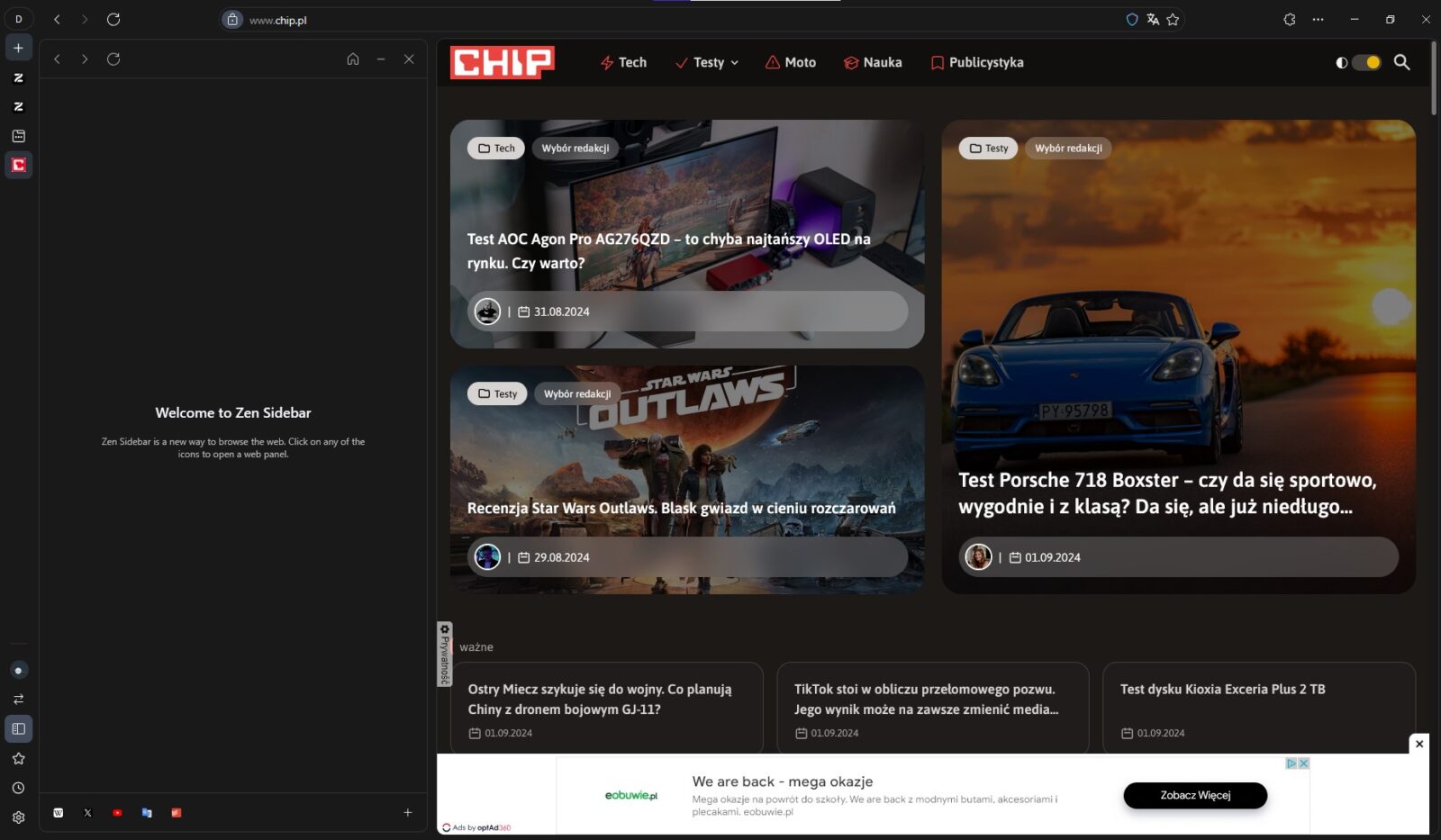Image resolution: width=1441 pixels, height=840 pixels.
Task: Toggle the tracking protection shield
Action: click(x=1131, y=19)
